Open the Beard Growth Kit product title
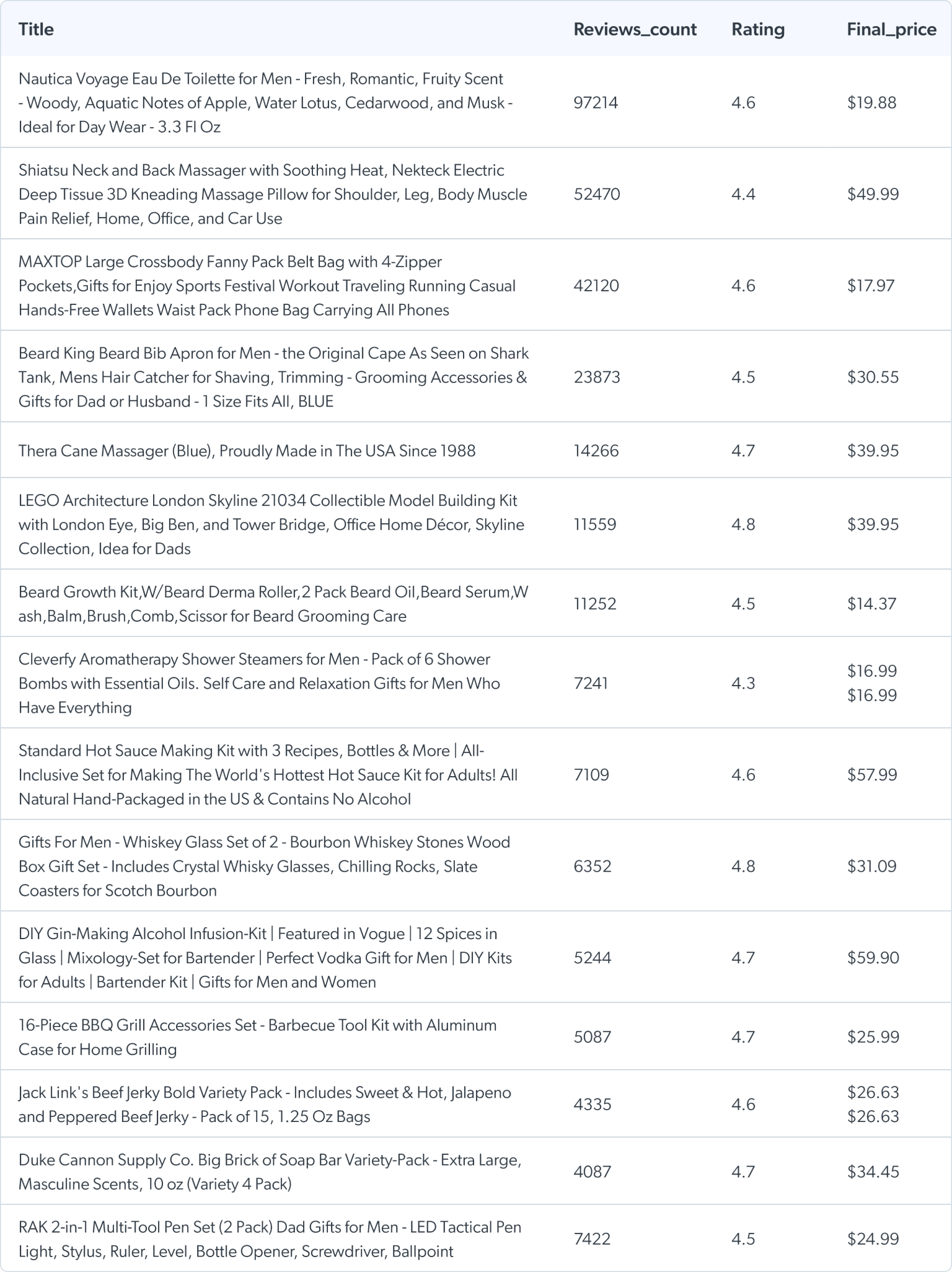The image size is (952, 1272). click(273, 604)
